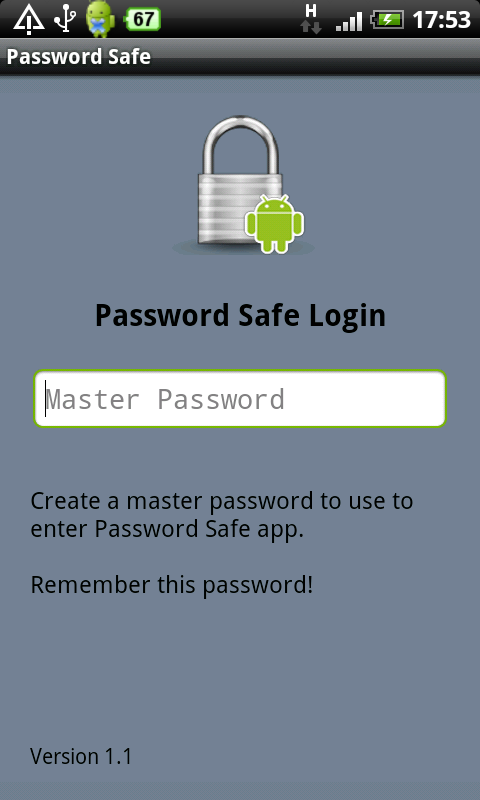Tap the green Android robot on padlock

pos(274,223)
